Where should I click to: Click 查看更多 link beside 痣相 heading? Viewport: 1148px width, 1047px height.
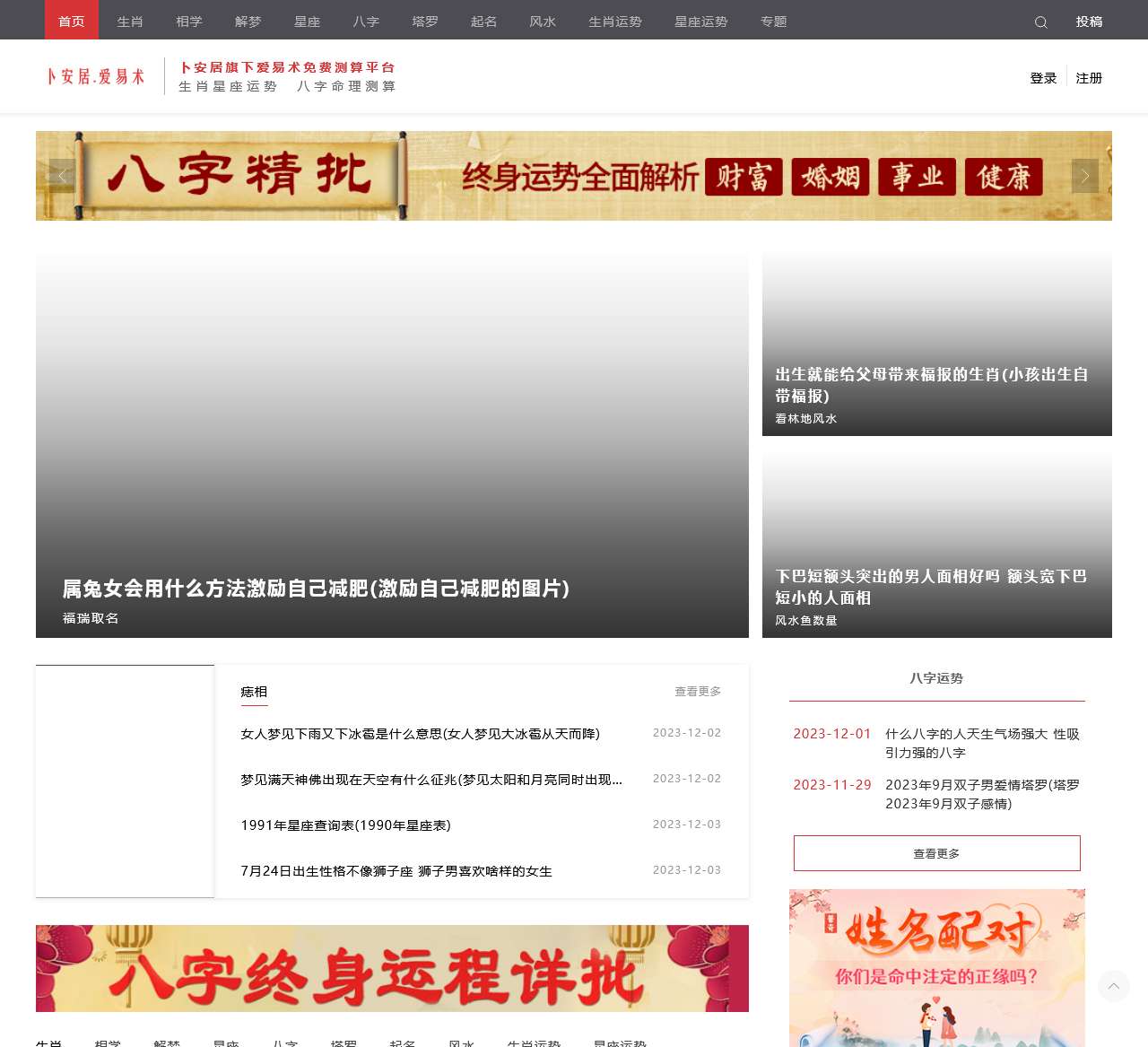(697, 692)
